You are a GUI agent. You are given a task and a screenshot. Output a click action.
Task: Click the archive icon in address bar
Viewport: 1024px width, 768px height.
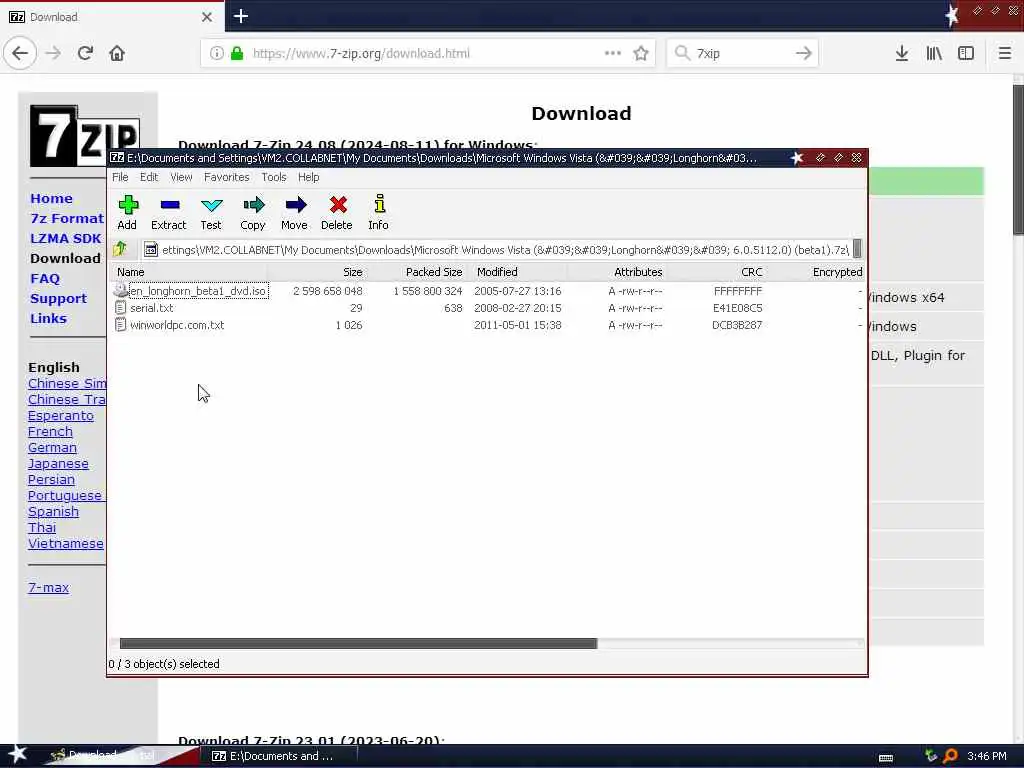click(151, 249)
